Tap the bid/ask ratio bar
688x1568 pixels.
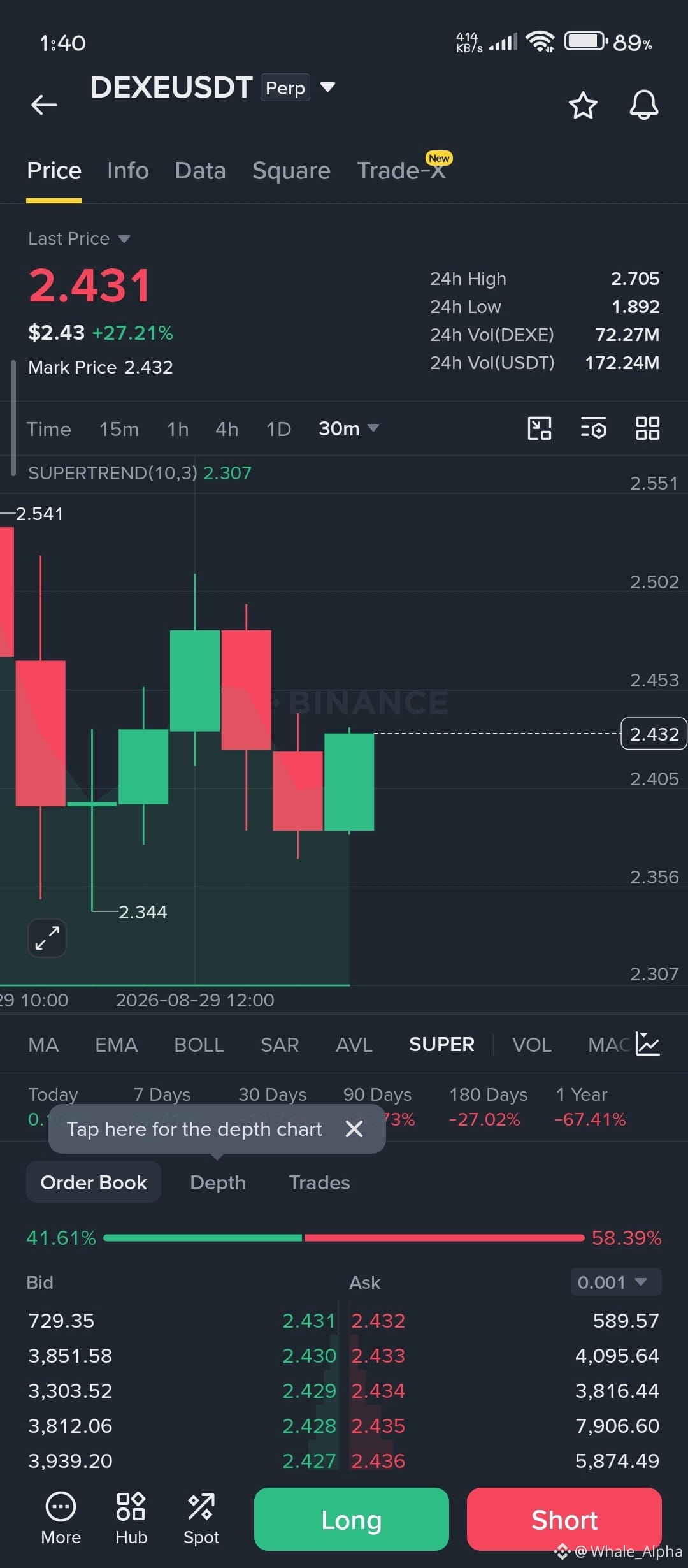click(344, 1238)
